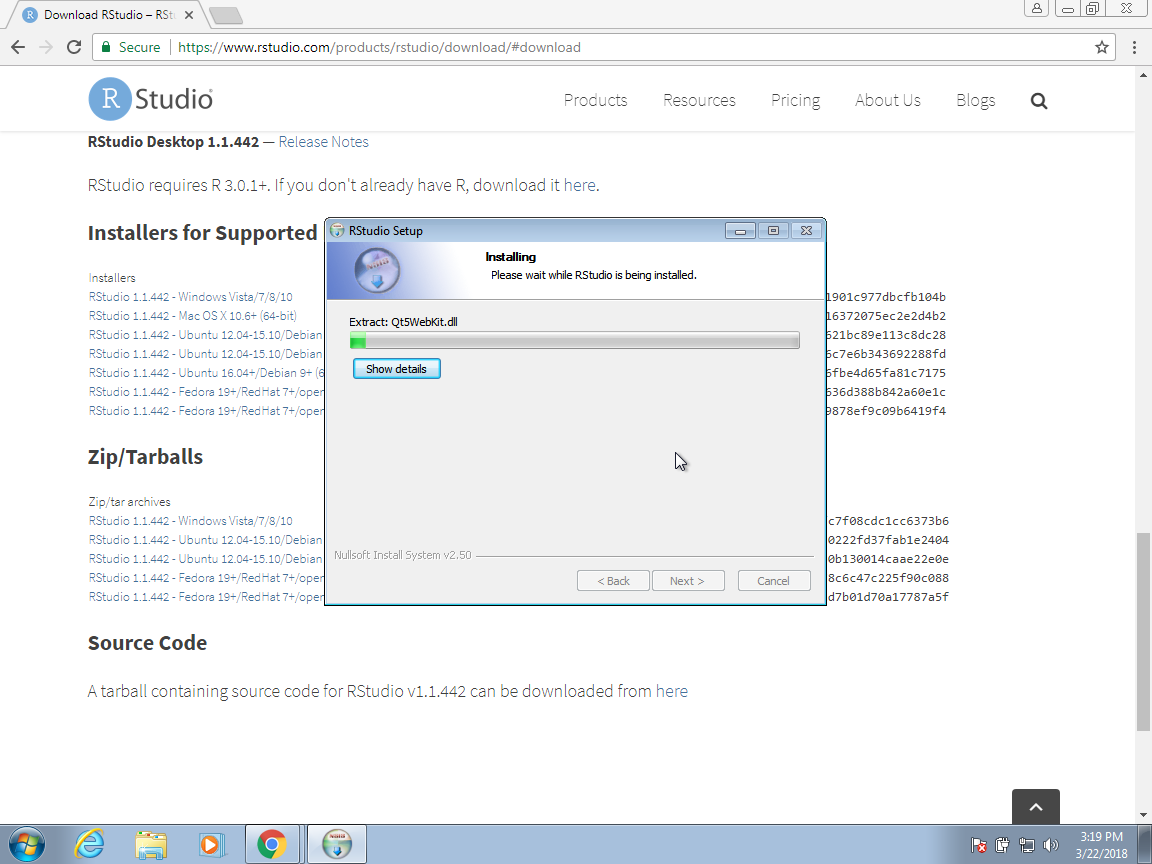1152x864 pixels.
Task: Click the Mac OS X 10.6+ installer link
Action: 192,316
